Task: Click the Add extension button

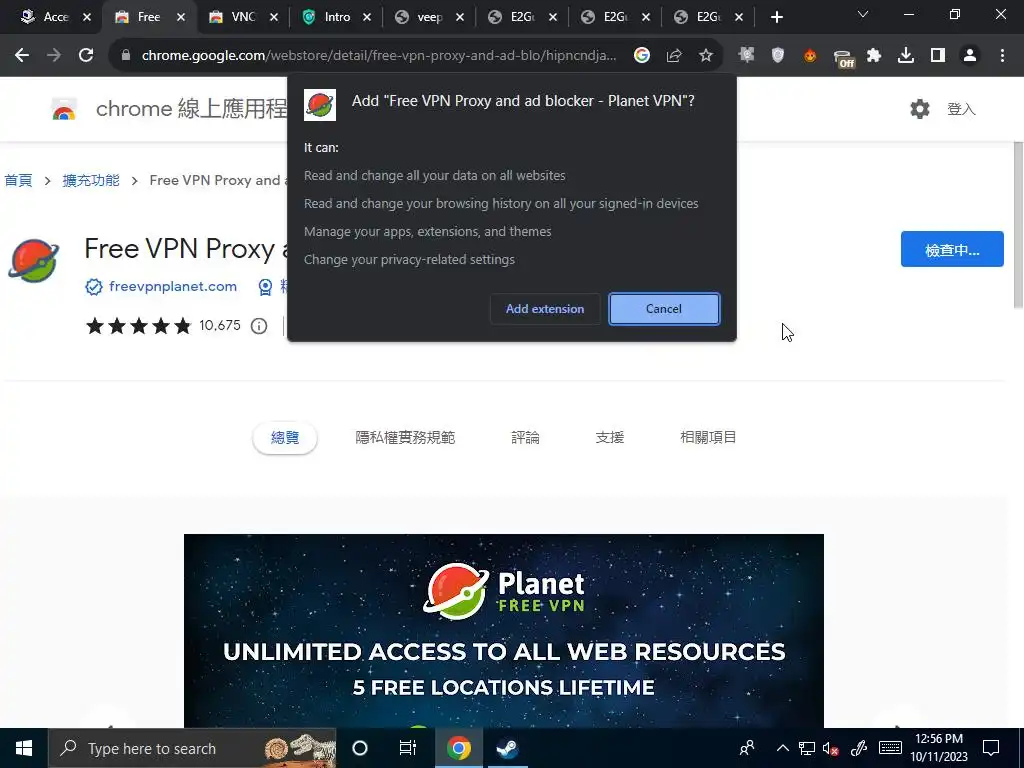Action: 545,309
